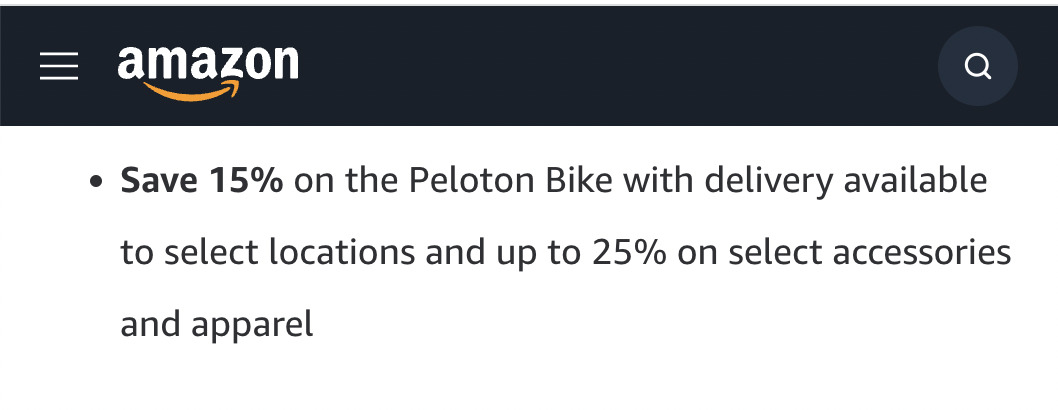Click the bold "15%" figure
Screen dimensions: 1058x410
[246, 181]
